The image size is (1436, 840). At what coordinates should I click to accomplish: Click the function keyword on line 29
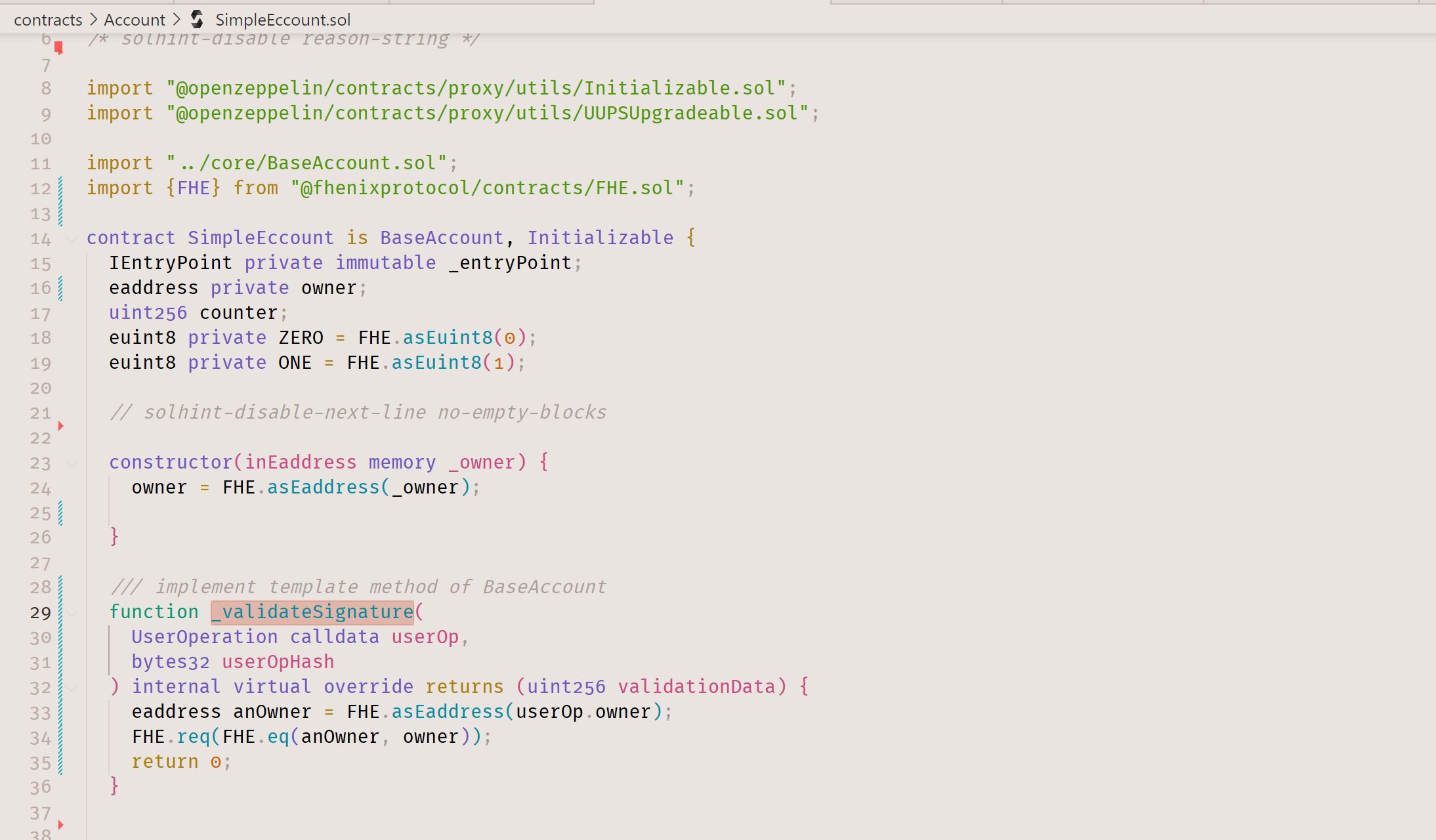coord(154,612)
